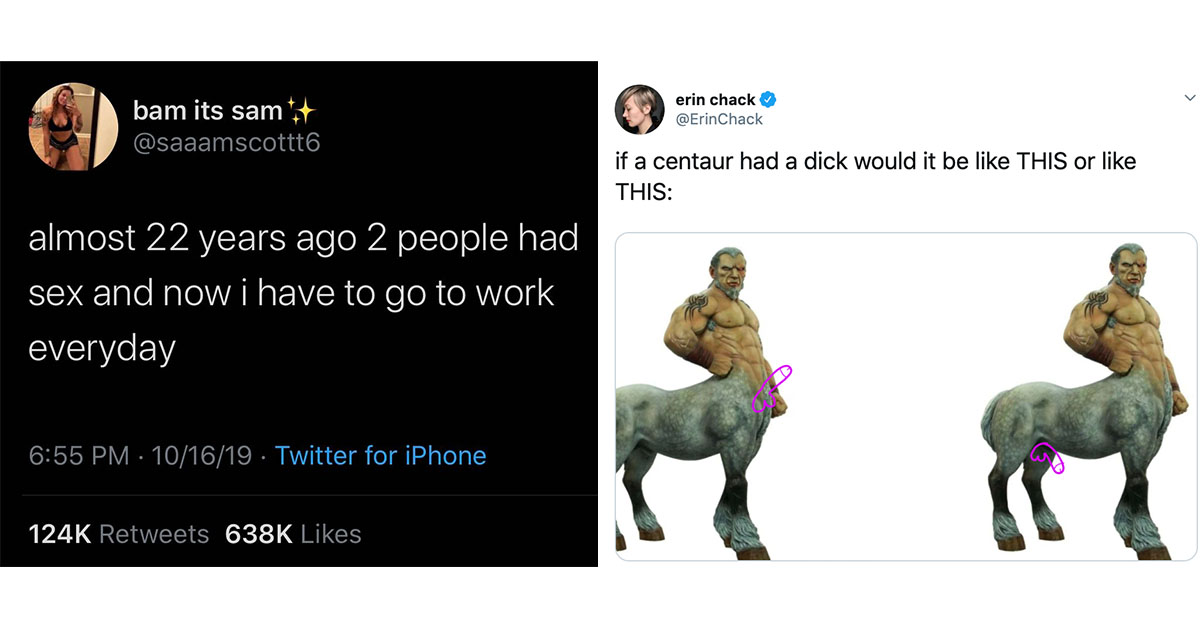Click the tweet text about going to work

click(304, 293)
